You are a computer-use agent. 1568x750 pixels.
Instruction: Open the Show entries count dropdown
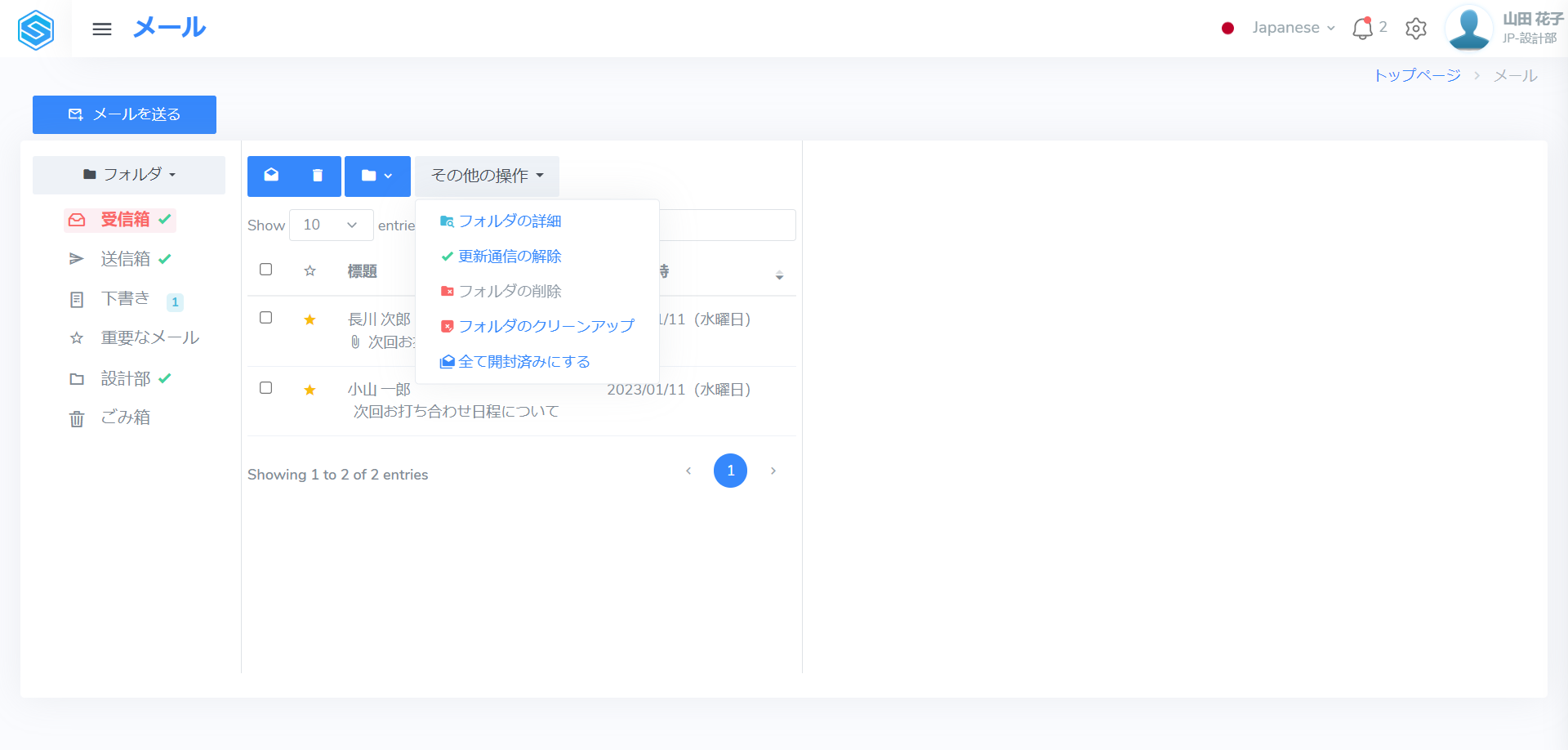tap(331, 225)
